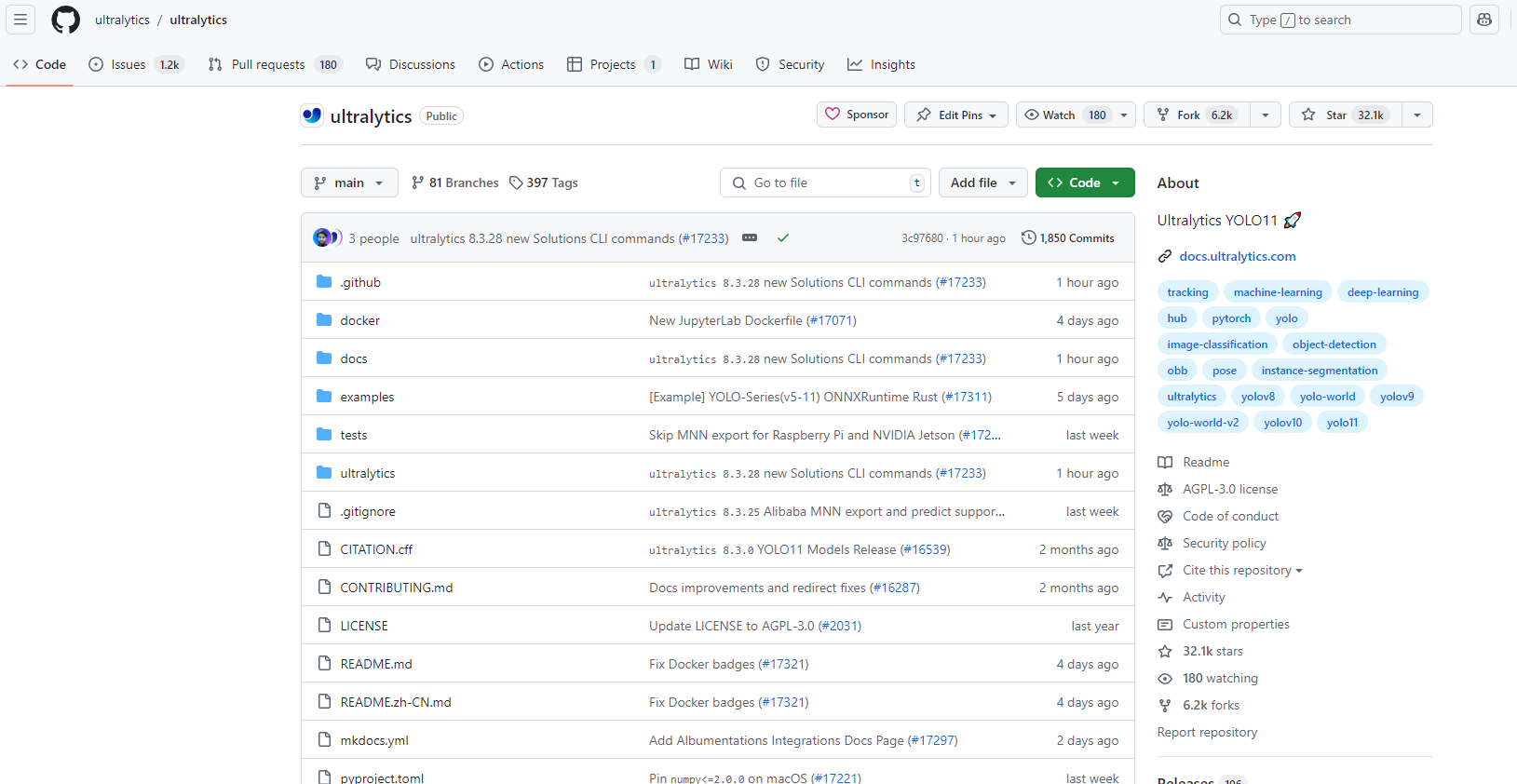Image resolution: width=1517 pixels, height=784 pixels.
Task: Open commit link #17233 in header row
Action: click(703, 238)
